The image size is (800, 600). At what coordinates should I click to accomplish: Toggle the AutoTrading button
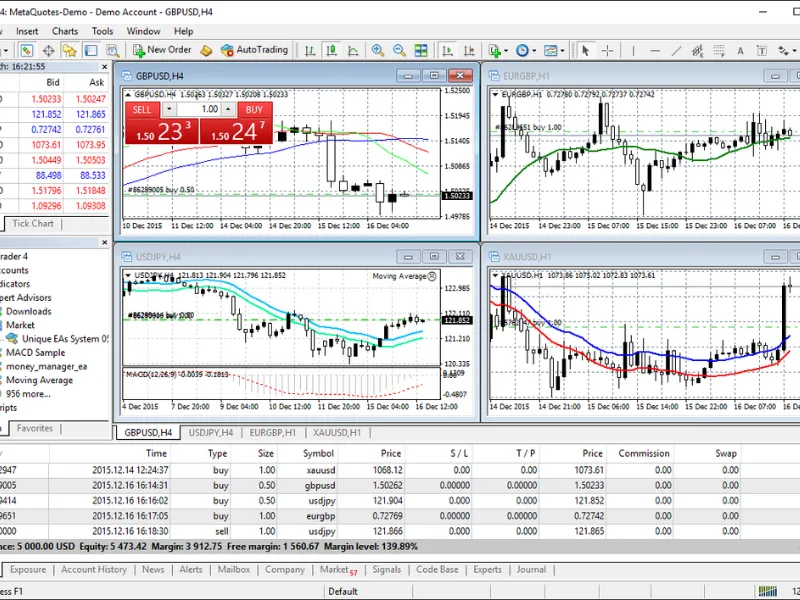tap(254, 50)
